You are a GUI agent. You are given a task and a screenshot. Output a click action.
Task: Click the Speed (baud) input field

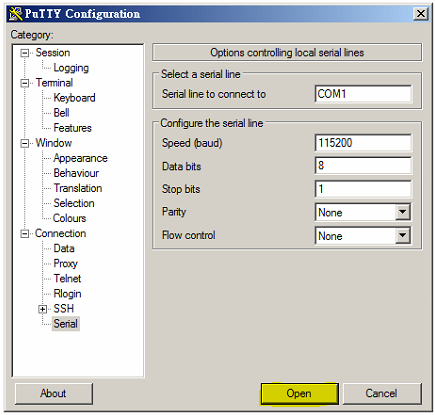tap(363, 143)
